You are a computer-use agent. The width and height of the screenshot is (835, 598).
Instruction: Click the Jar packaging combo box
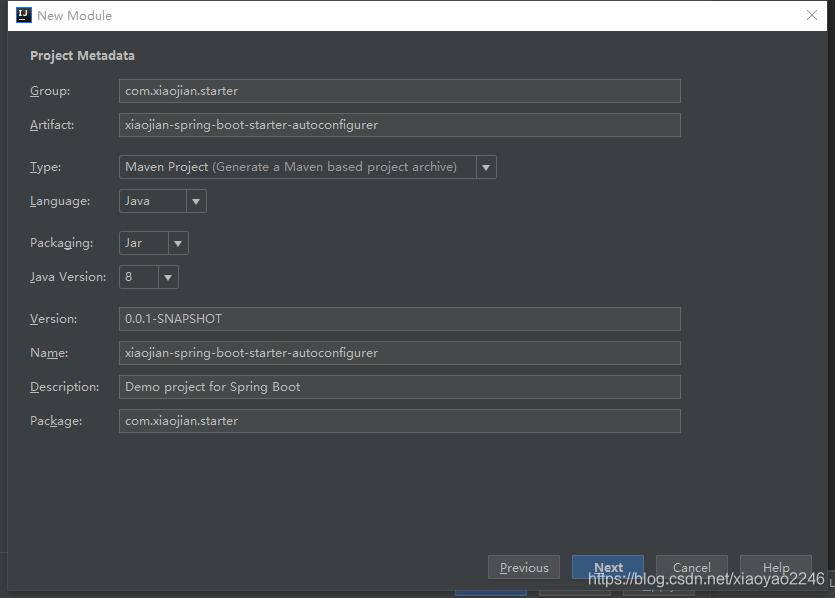click(x=153, y=243)
